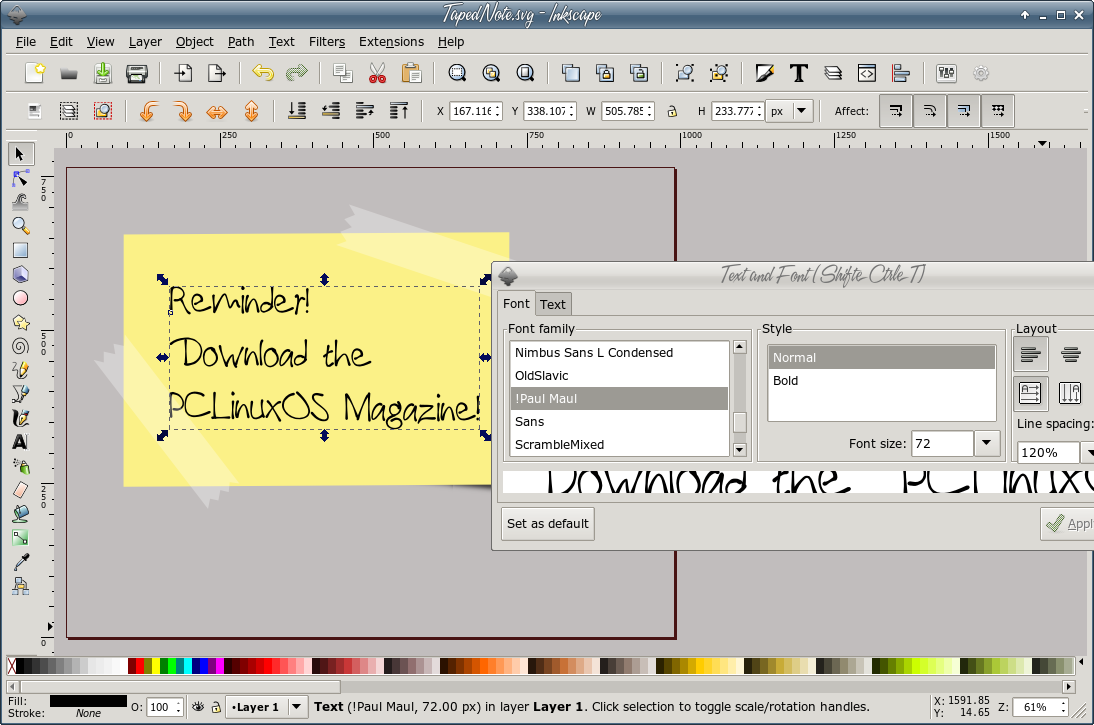Select the Rectangle tool

20,250
